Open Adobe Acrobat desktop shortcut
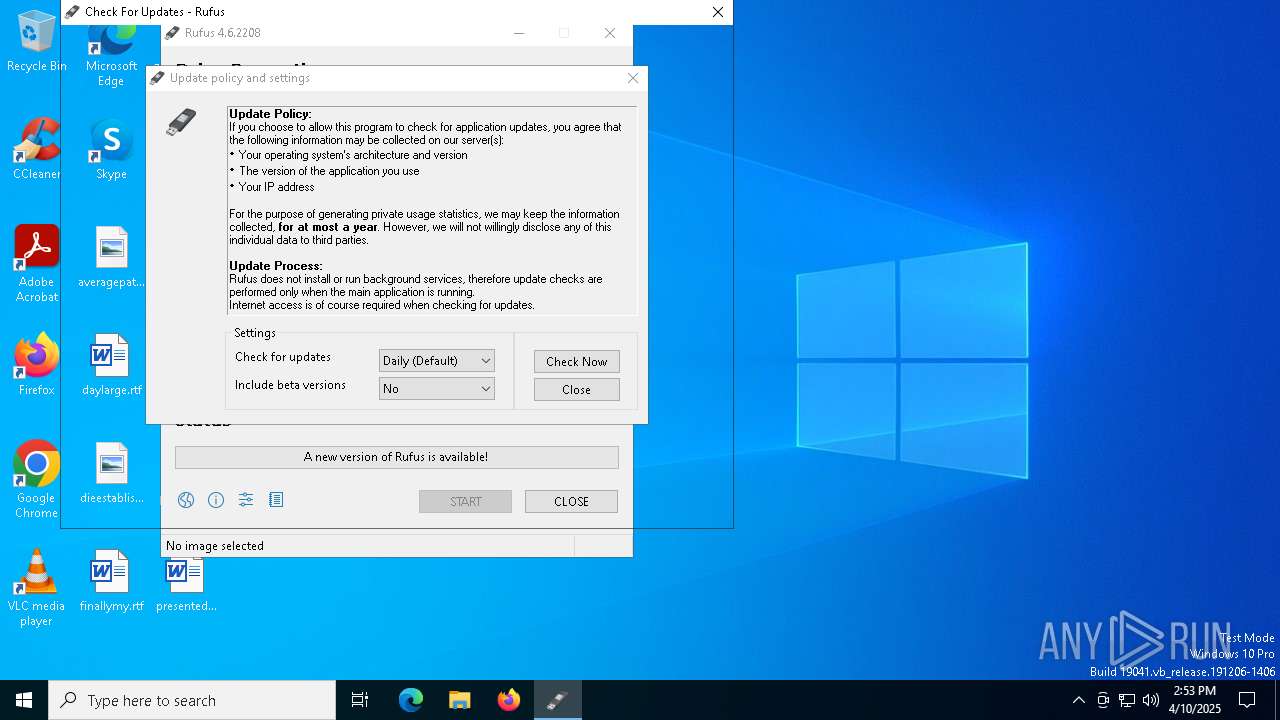This screenshot has height=720, width=1280. pos(37,264)
